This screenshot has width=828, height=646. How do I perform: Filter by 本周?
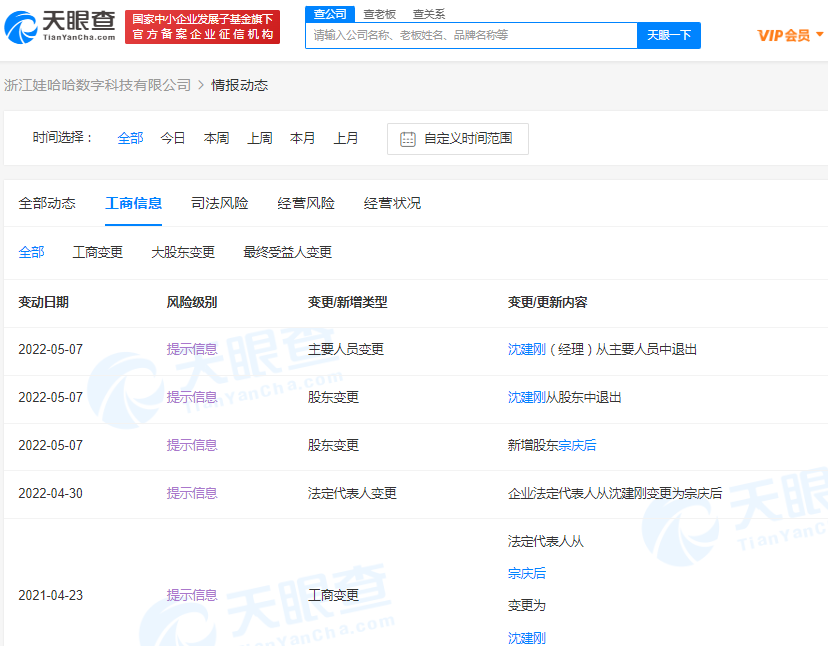[x=217, y=138]
